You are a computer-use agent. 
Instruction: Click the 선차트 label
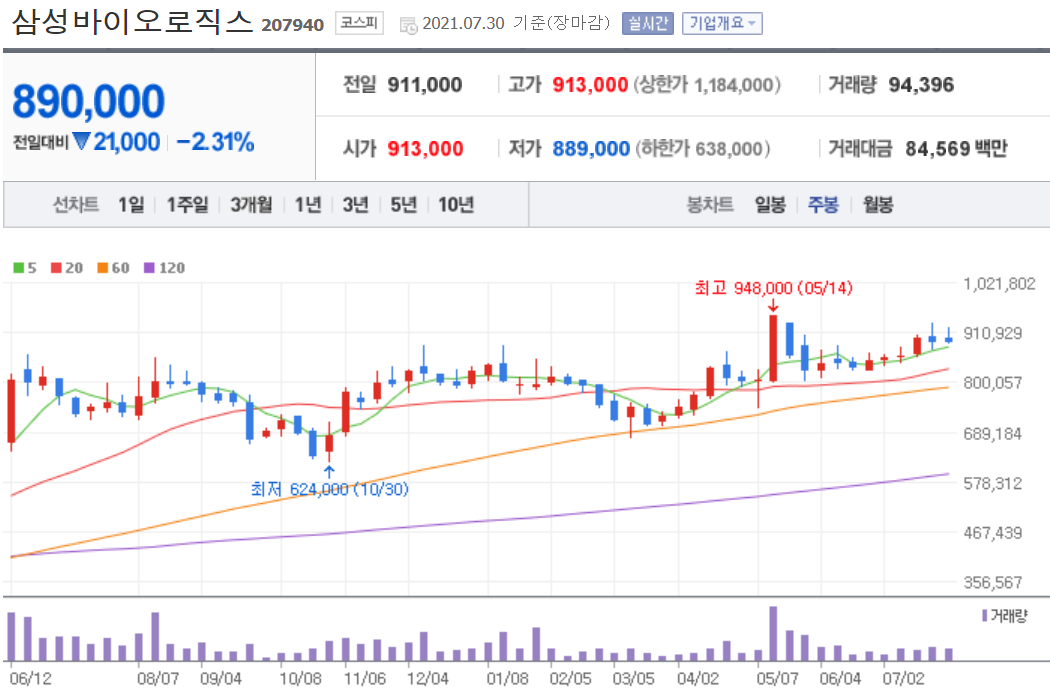(76, 204)
